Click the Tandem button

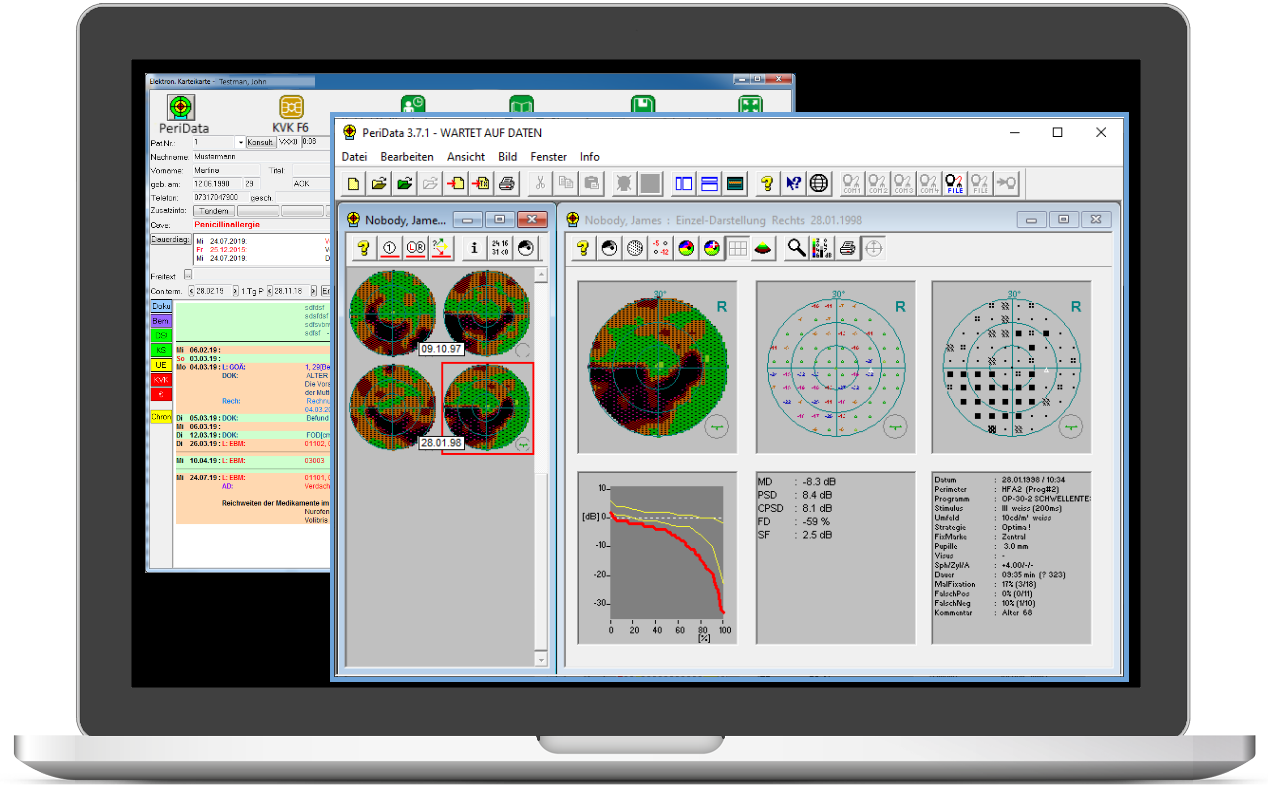coord(214,211)
